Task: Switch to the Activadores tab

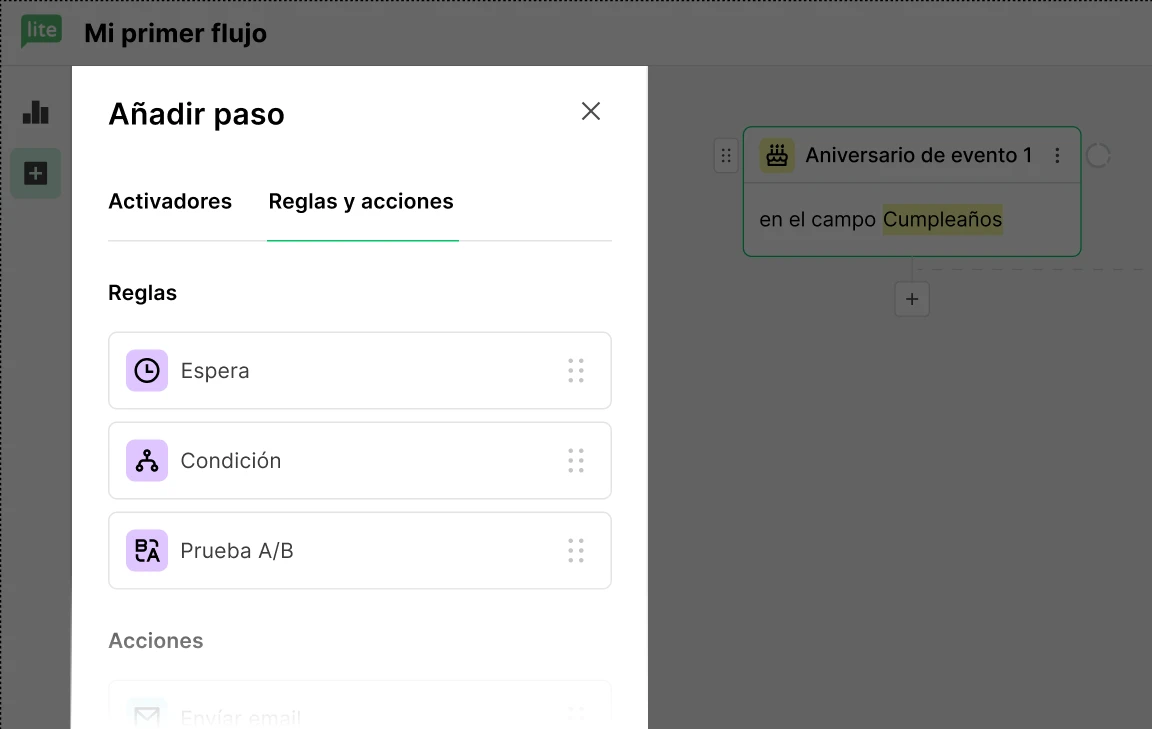Action: [x=169, y=201]
